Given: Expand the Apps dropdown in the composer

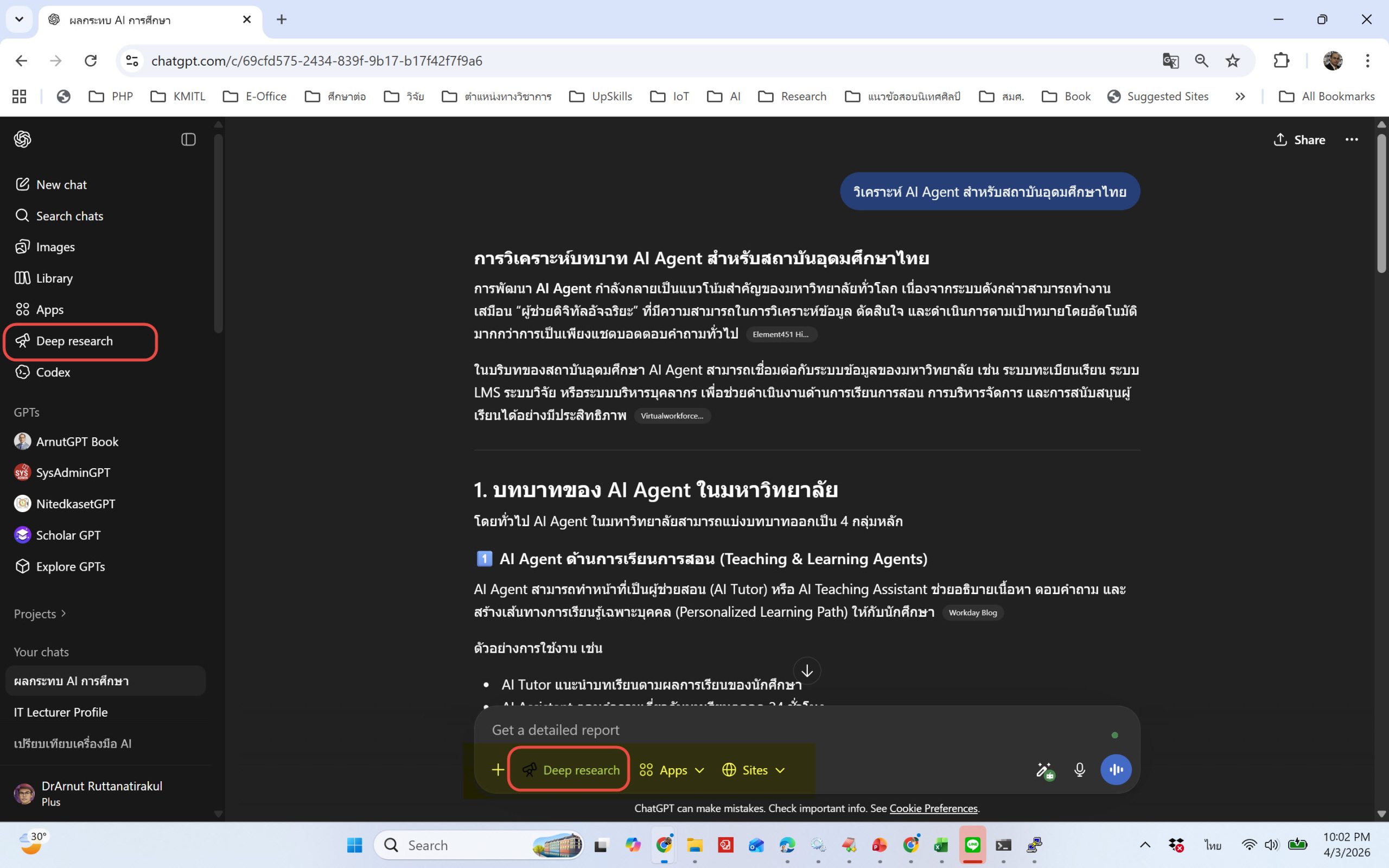Looking at the screenshot, I should pyautogui.click(x=672, y=770).
